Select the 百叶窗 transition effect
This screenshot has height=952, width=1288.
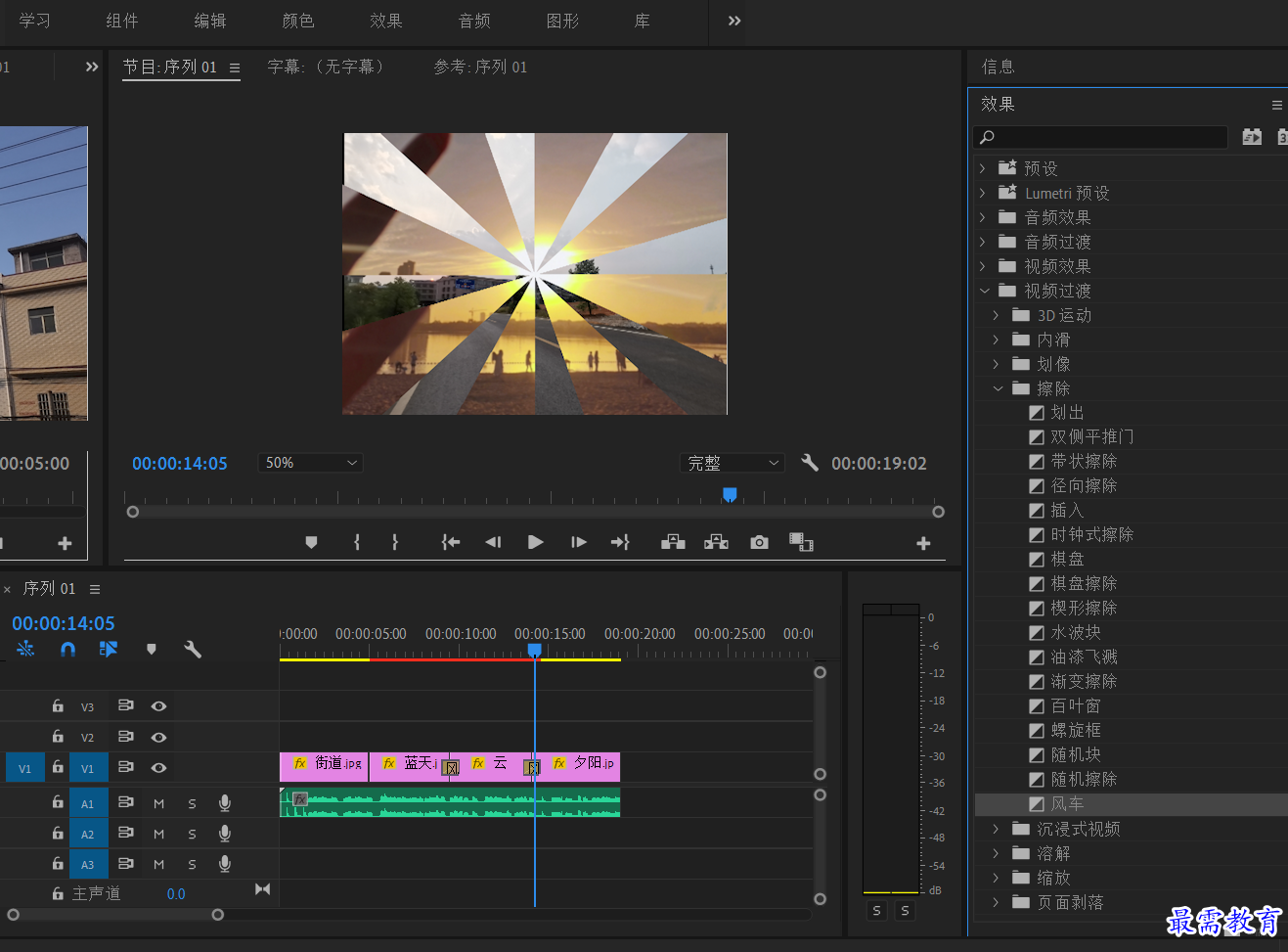pos(1076,706)
